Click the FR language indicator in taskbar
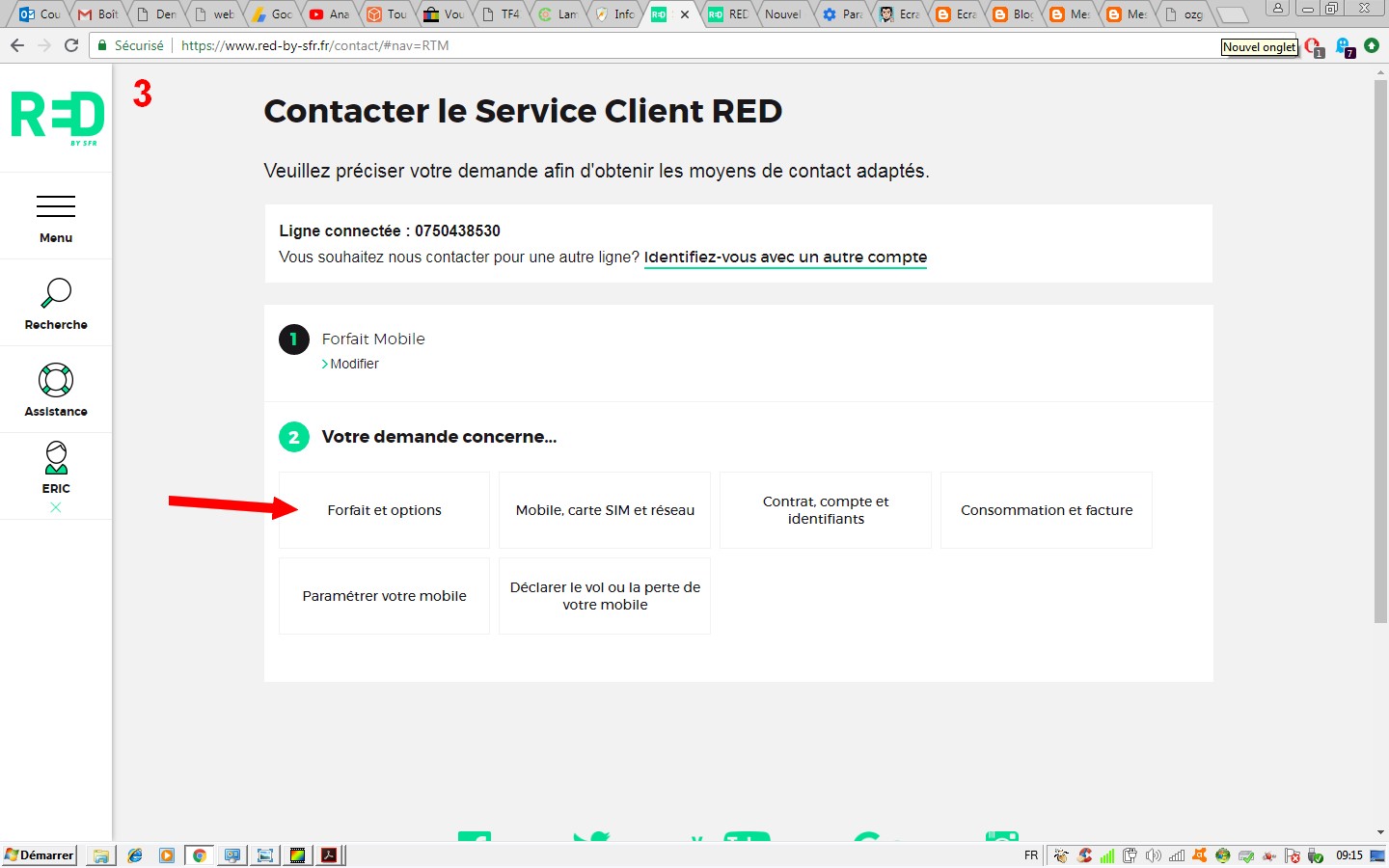The image size is (1389, 868). tap(1031, 855)
